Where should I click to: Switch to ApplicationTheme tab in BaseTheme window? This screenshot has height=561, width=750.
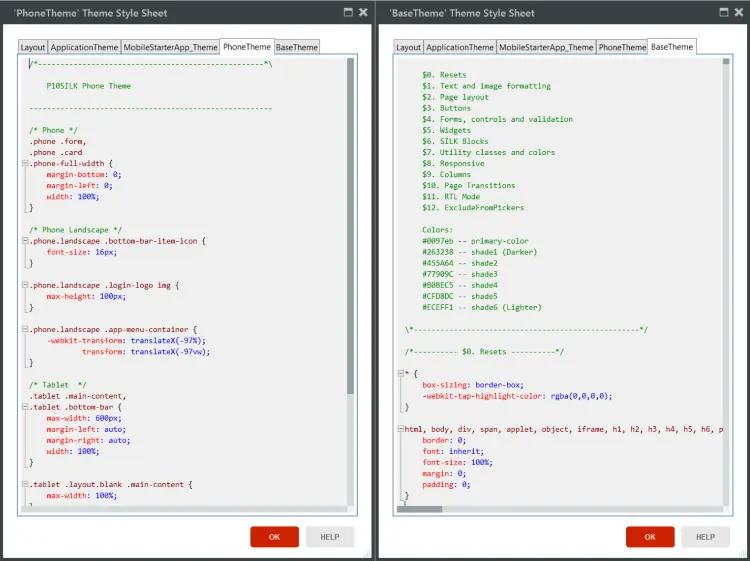(460, 47)
